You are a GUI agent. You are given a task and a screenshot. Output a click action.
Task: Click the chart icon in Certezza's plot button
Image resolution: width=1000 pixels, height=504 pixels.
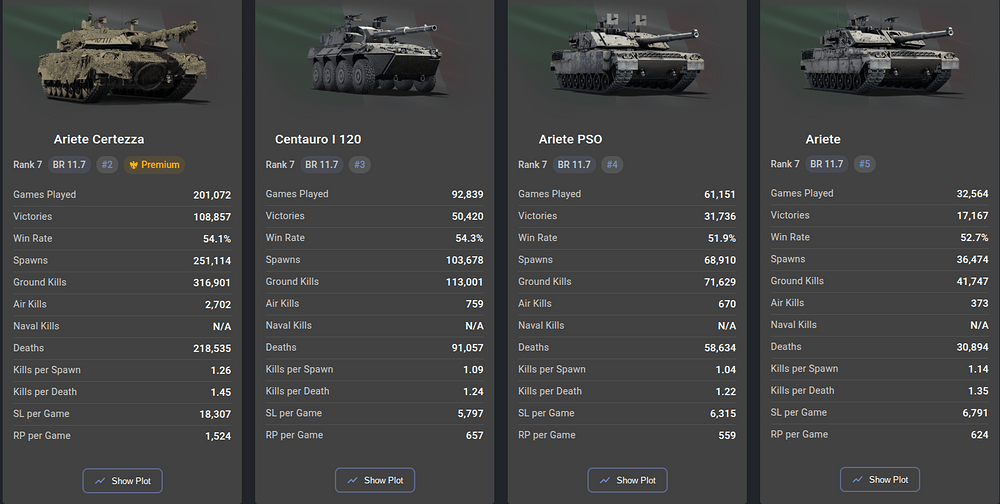coord(100,481)
